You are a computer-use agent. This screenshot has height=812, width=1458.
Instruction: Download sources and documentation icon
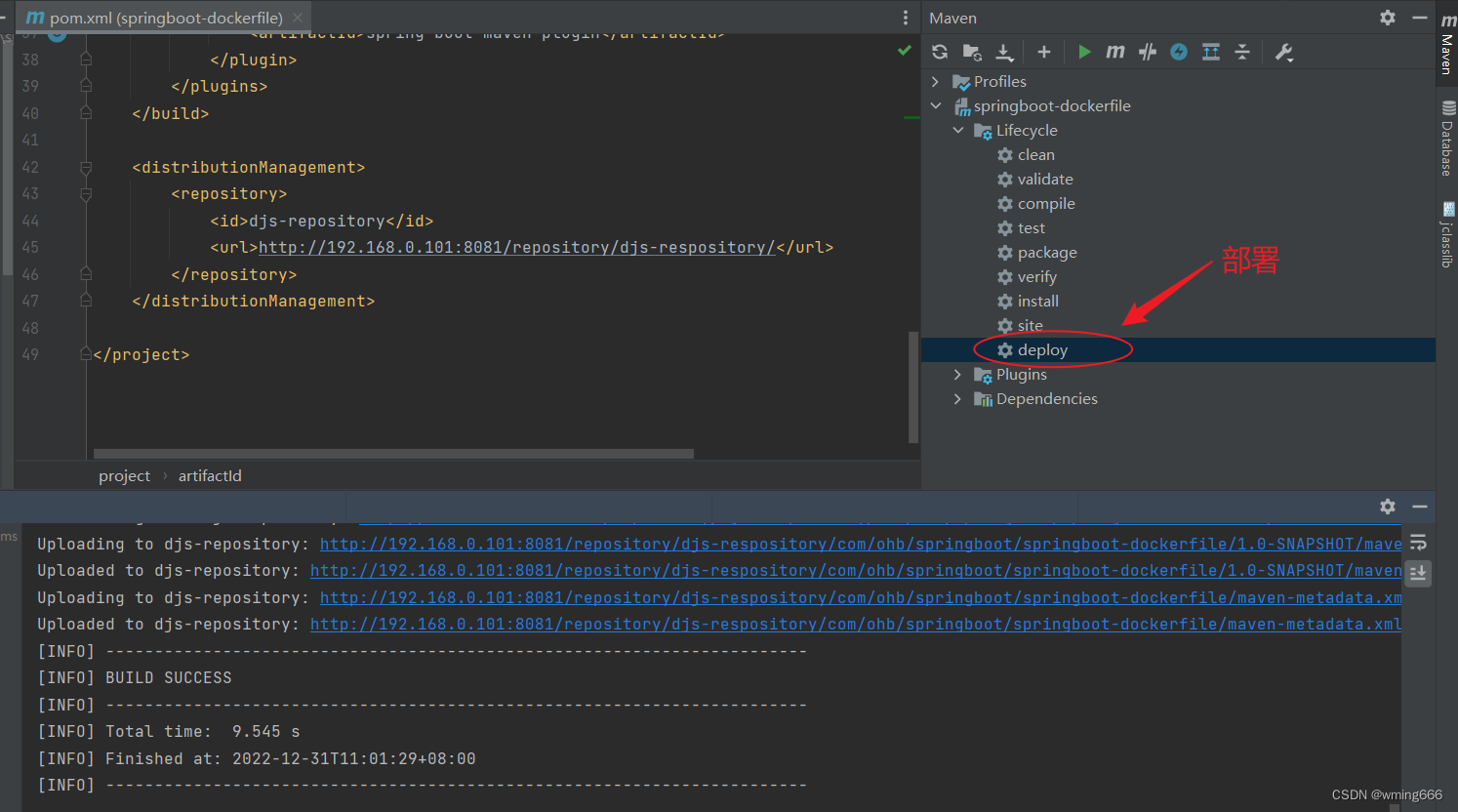[x=1004, y=52]
